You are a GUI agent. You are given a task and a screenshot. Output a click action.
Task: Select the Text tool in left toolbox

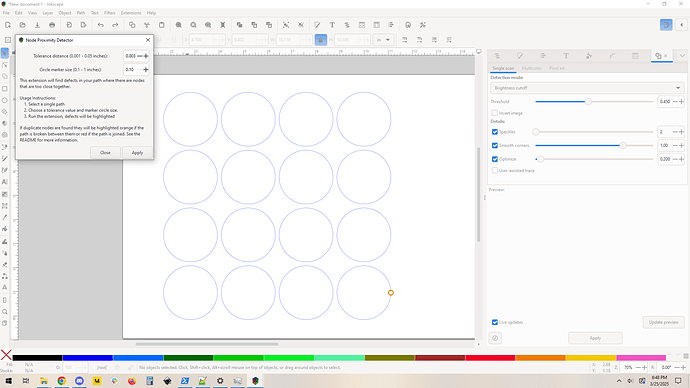coord(5,182)
